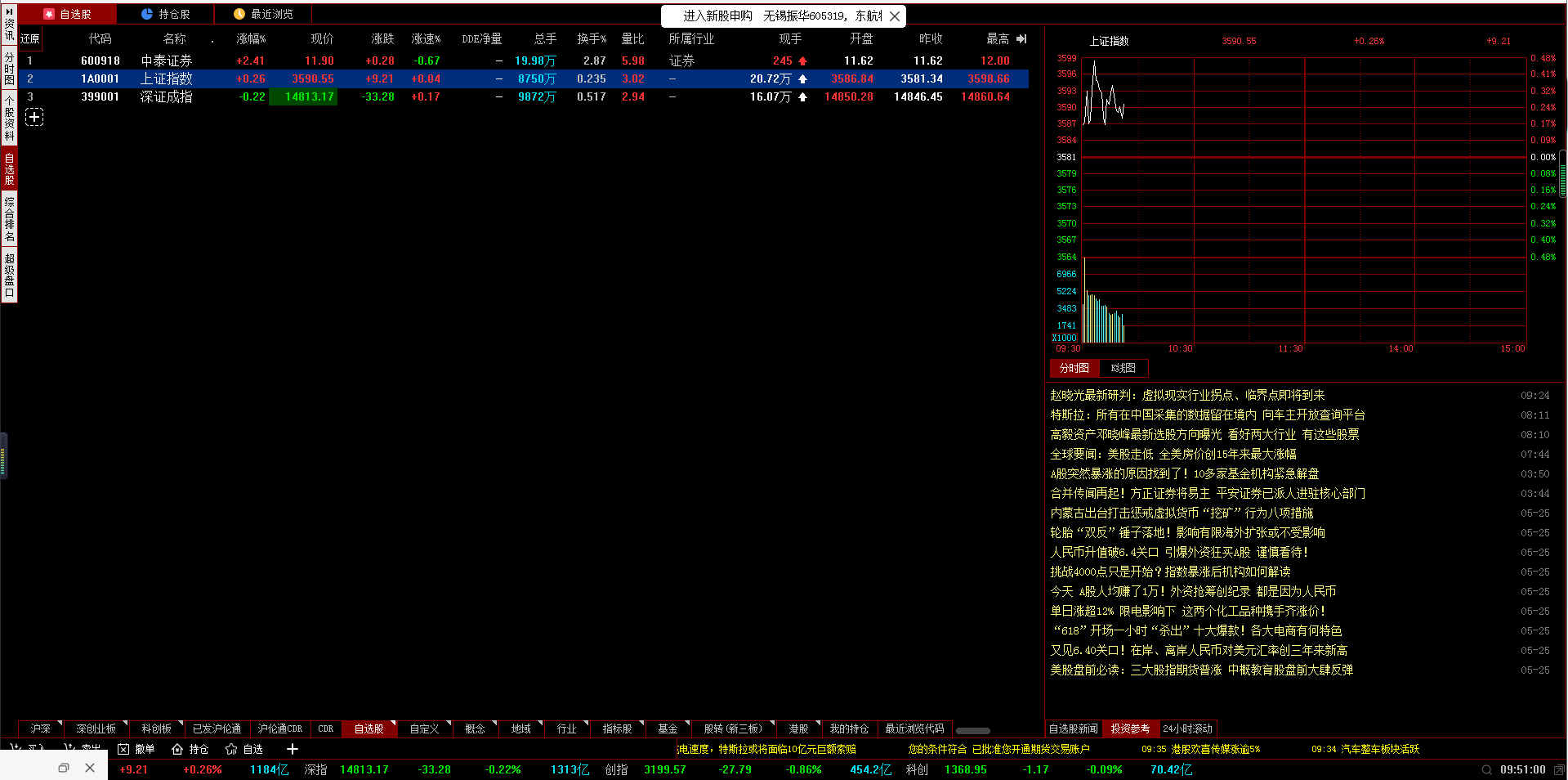
Task: Click the magnifier search icon near the clock
Action: [1486, 769]
